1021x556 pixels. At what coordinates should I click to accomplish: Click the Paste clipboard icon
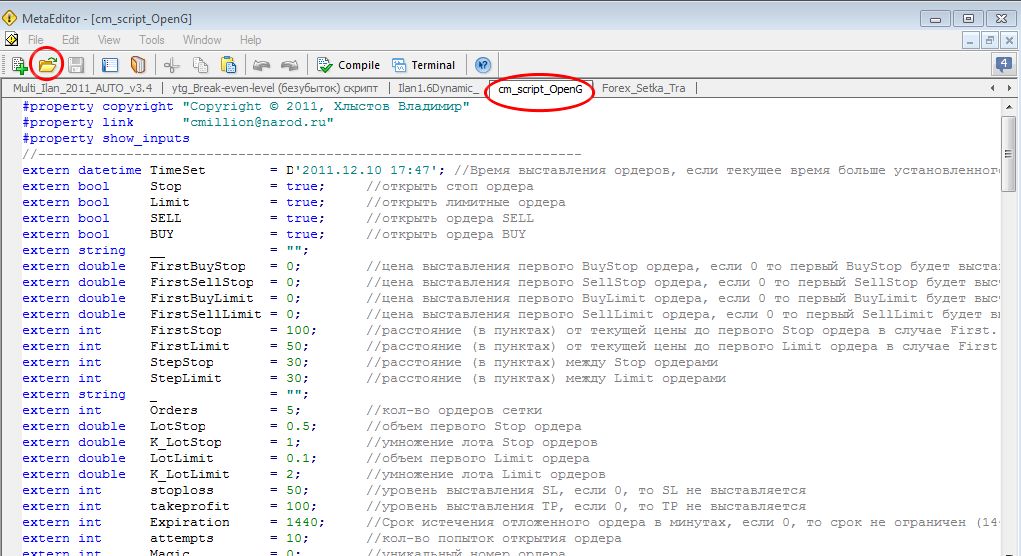(228, 65)
